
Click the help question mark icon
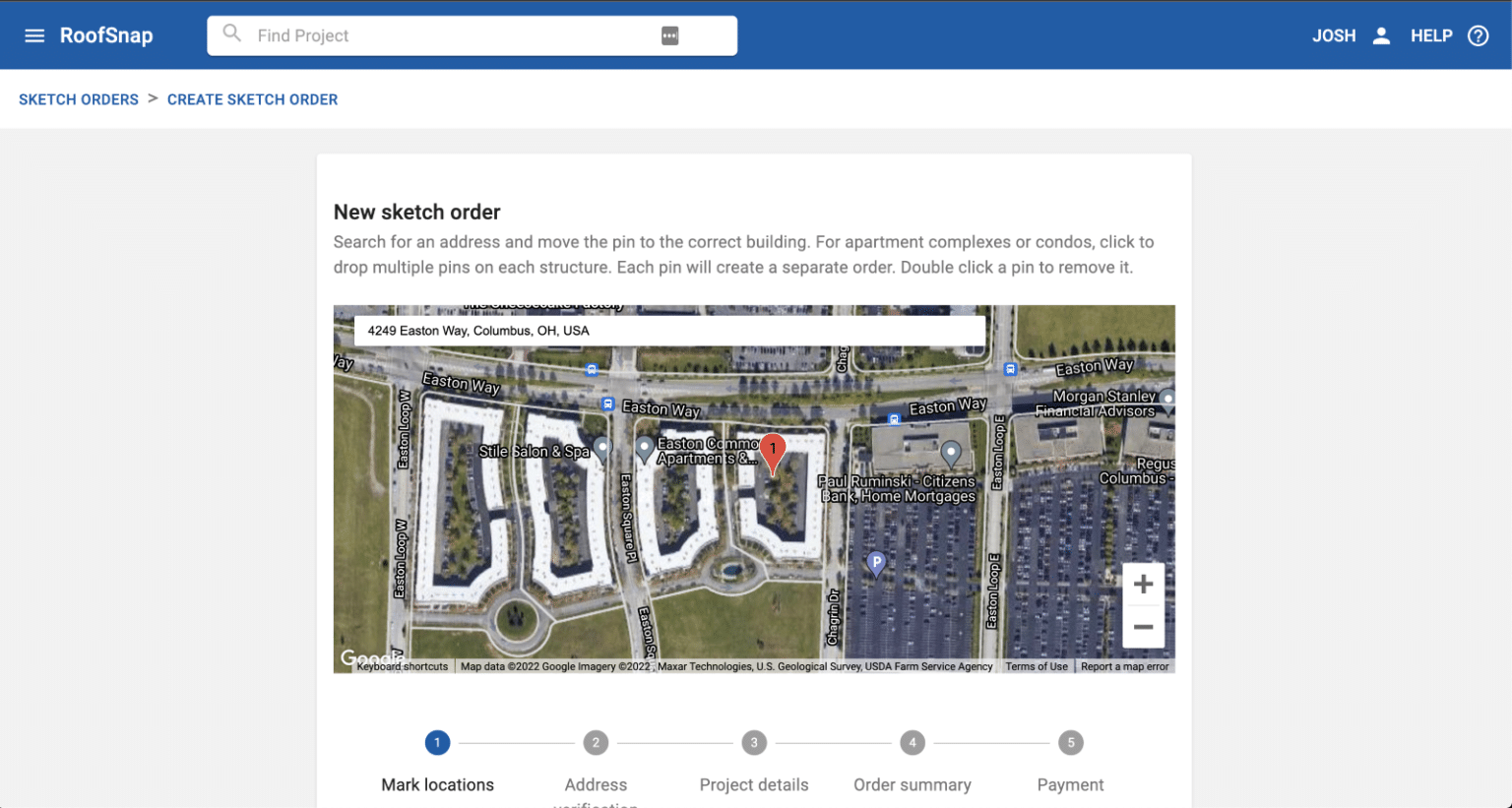(x=1478, y=35)
